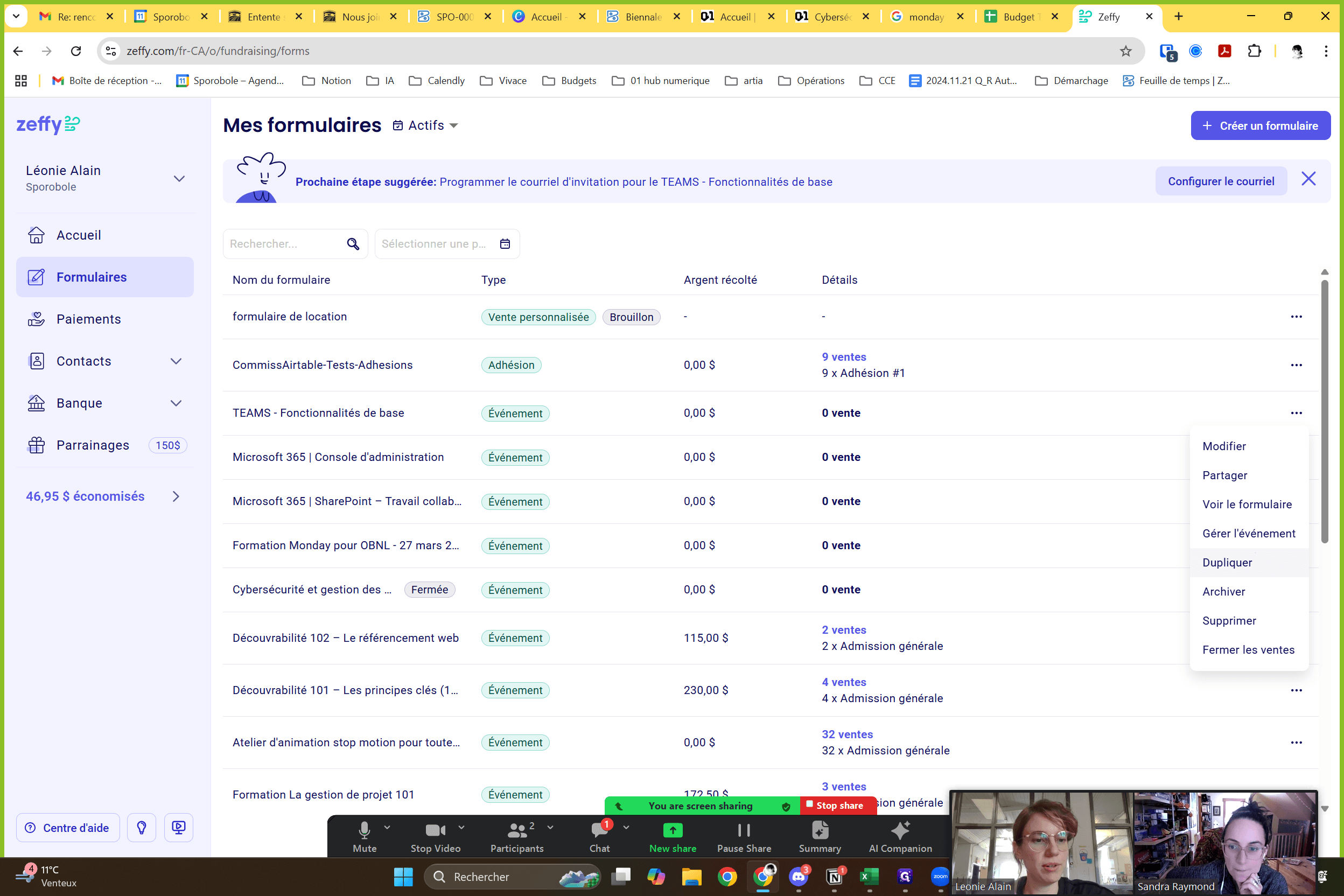Select Voir le formulaire menu entry
The image size is (1344, 896).
[x=1249, y=505]
